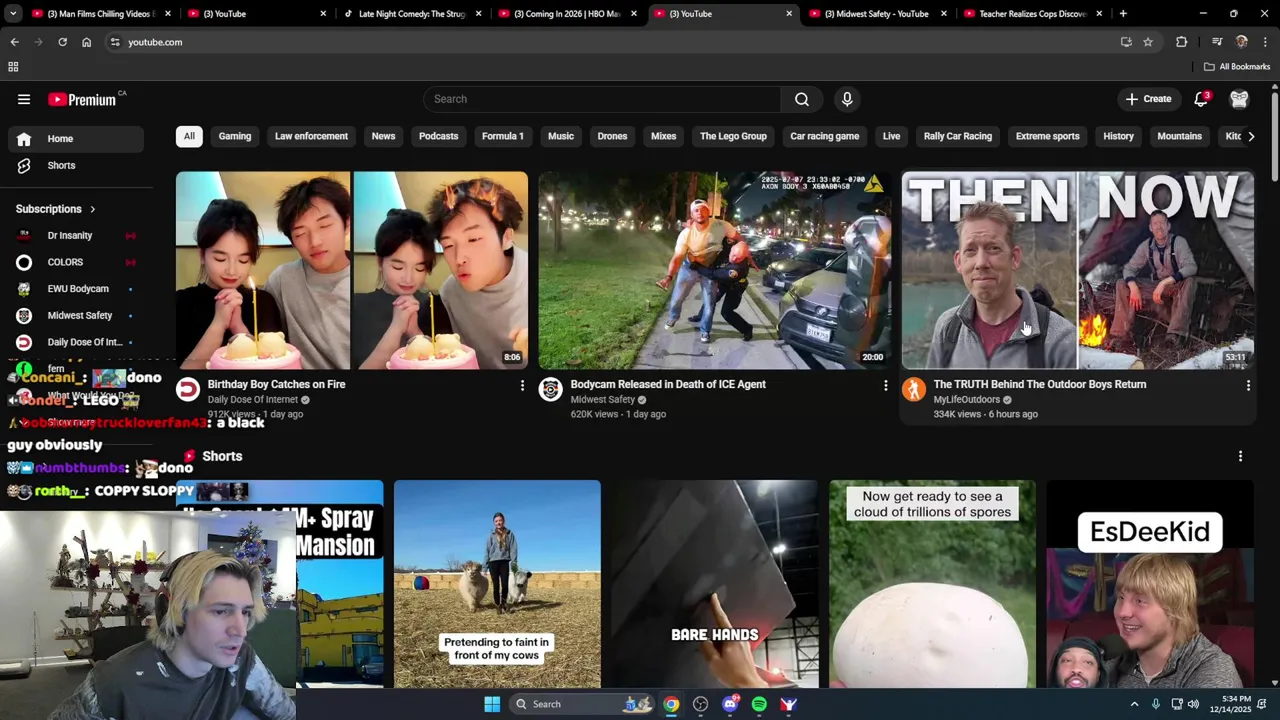This screenshot has height=720, width=1280.
Task: Open Discord from the taskbar
Action: coord(730,704)
